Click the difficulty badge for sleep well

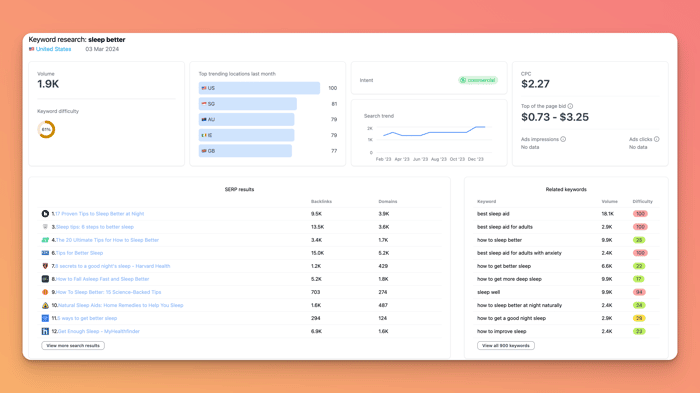coord(639,292)
